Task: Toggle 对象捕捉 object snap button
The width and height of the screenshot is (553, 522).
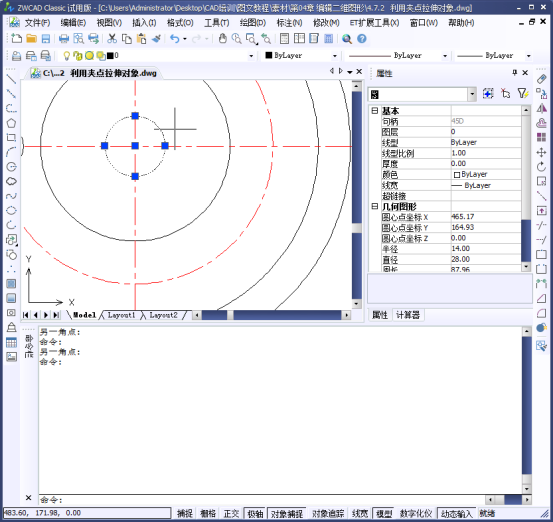Action: click(287, 513)
